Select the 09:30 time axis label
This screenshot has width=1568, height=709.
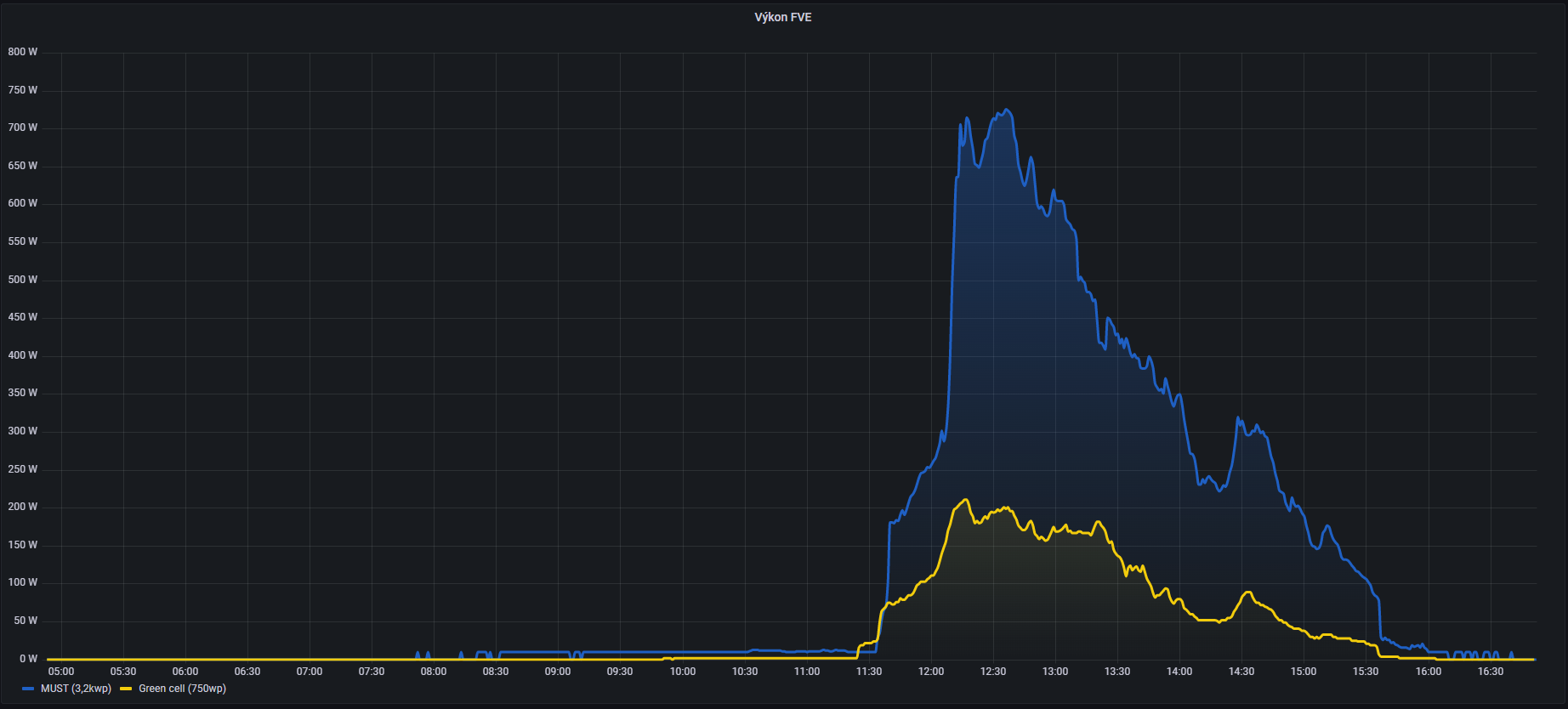tap(620, 672)
